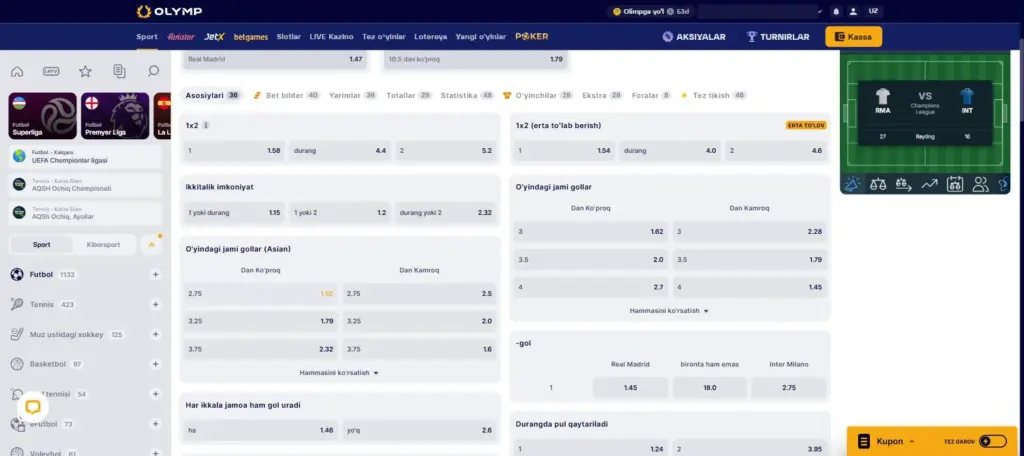Click the Aksiyalar promo icon
The height and width of the screenshot is (456, 1024).
click(667, 37)
